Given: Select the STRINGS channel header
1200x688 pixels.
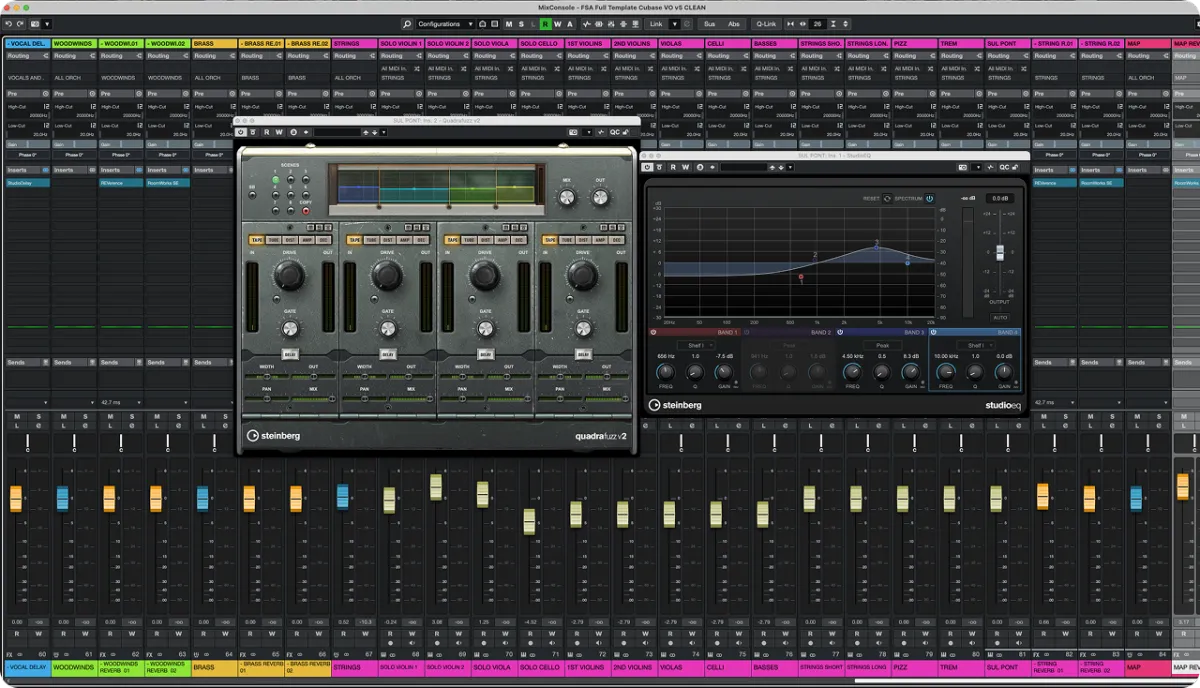Looking at the screenshot, I should tap(354, 44).
